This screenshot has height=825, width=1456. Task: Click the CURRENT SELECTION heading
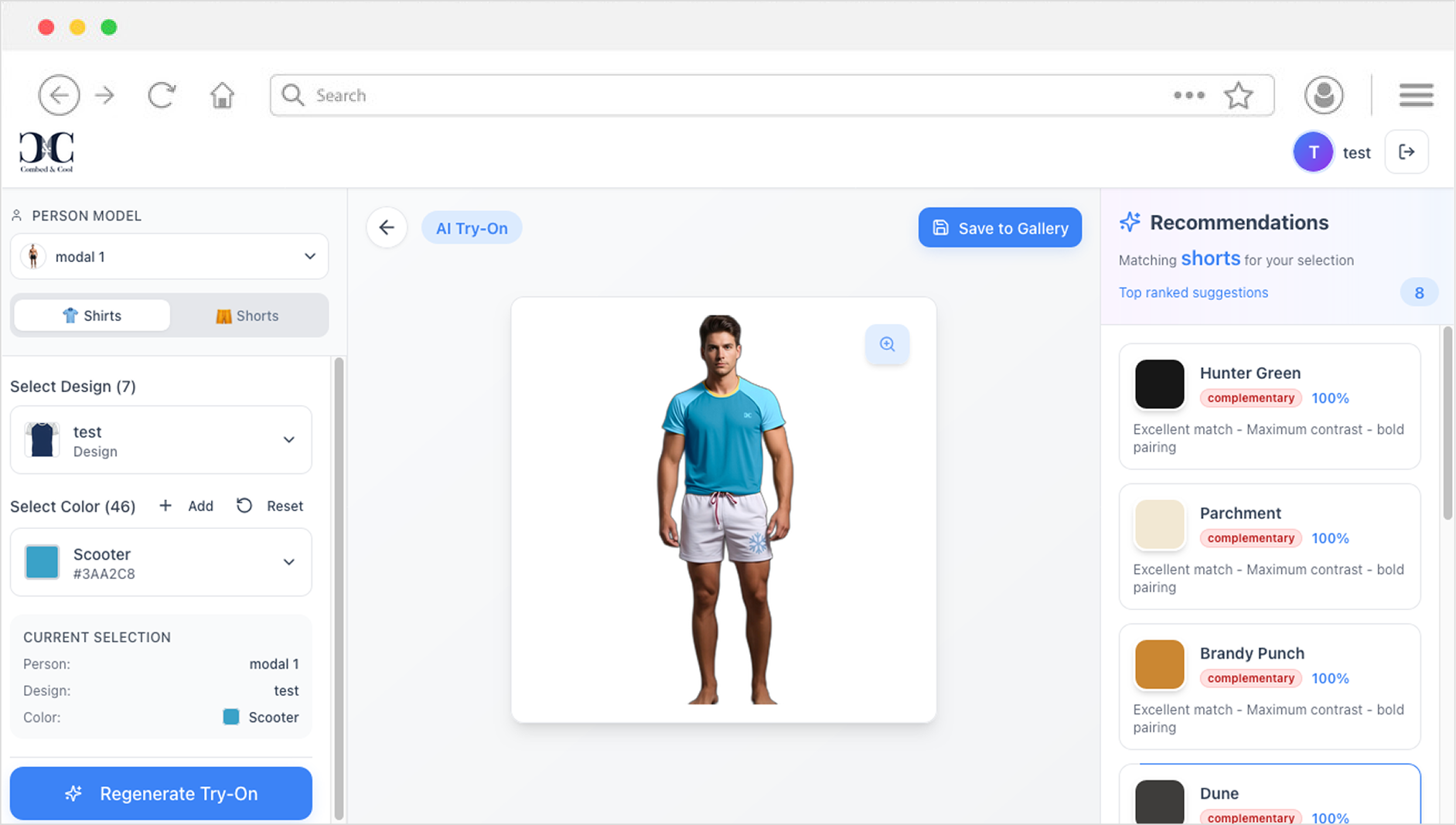pyautogui.click(x=97, y=637)
